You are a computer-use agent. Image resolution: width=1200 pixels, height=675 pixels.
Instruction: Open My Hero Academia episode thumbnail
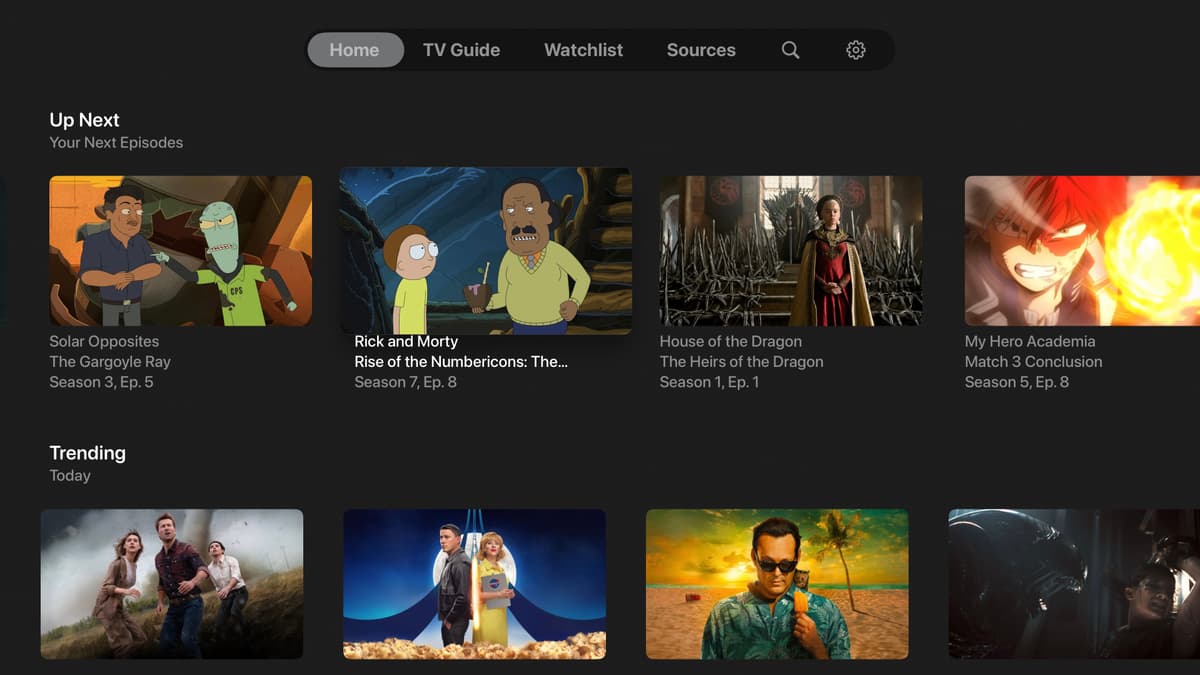point(1082,251)
